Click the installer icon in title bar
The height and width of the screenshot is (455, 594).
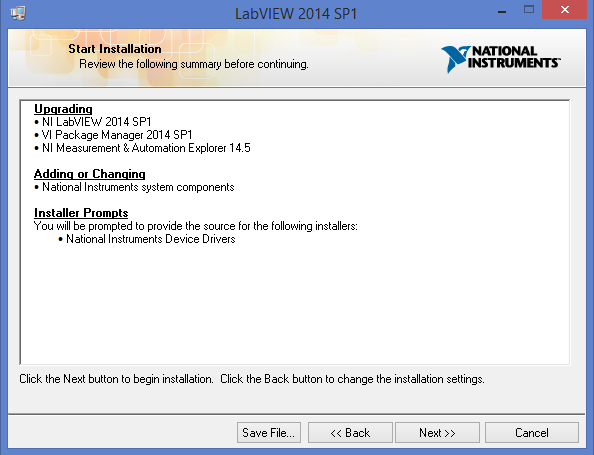(x=18, y=13)
